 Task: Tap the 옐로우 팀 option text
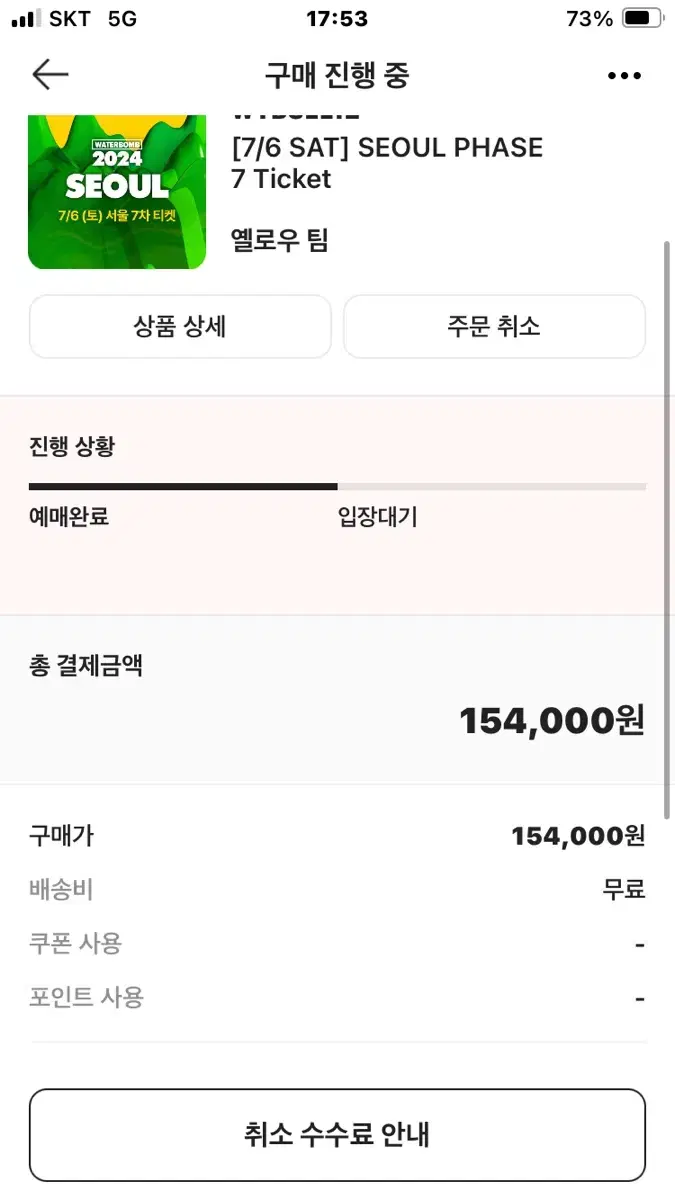(x=280, y=240)
